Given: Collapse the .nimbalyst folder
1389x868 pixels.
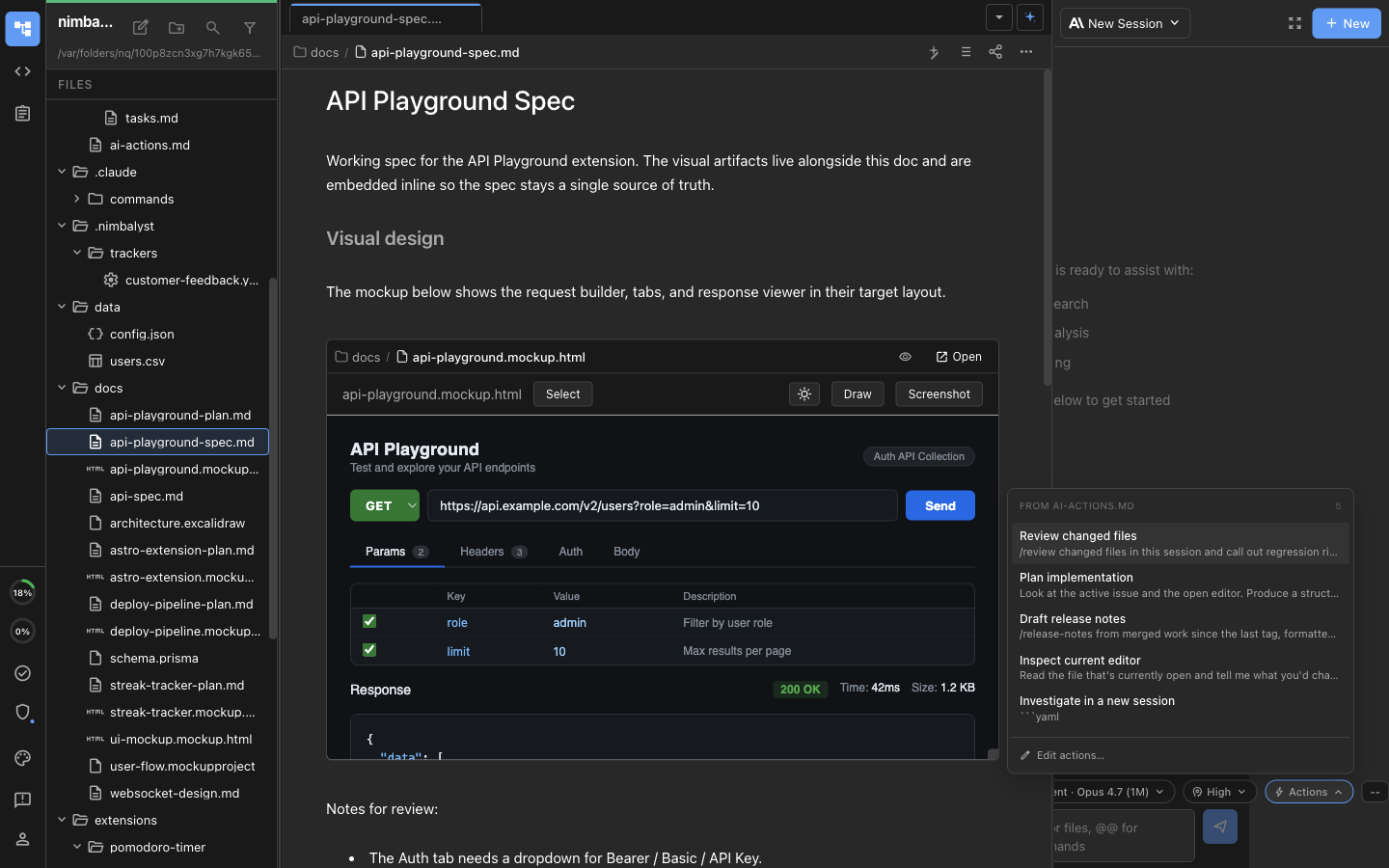Looking at the screenshot, I should point(62,226).
